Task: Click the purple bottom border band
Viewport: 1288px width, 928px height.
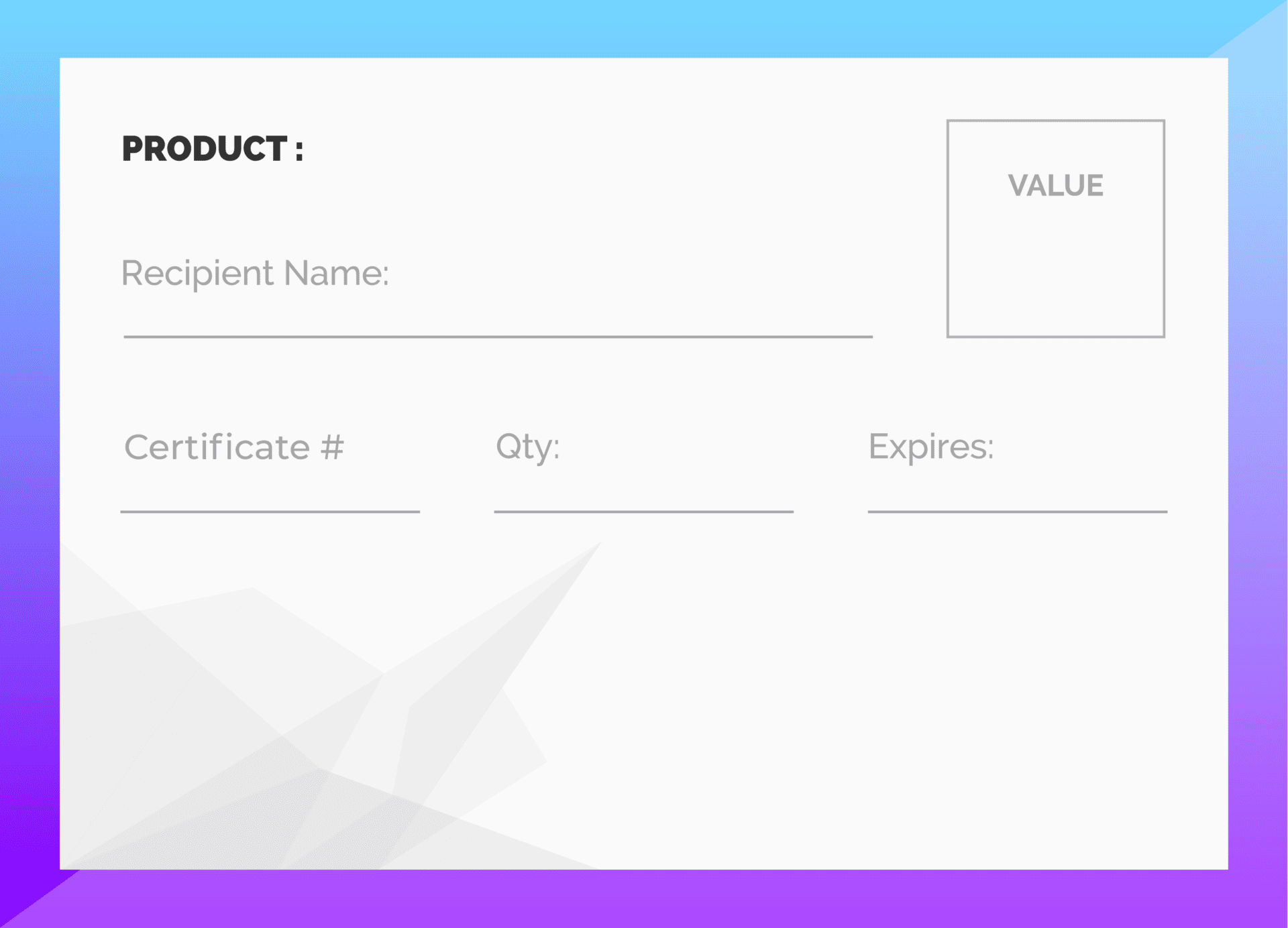Action: click(644, 898)
